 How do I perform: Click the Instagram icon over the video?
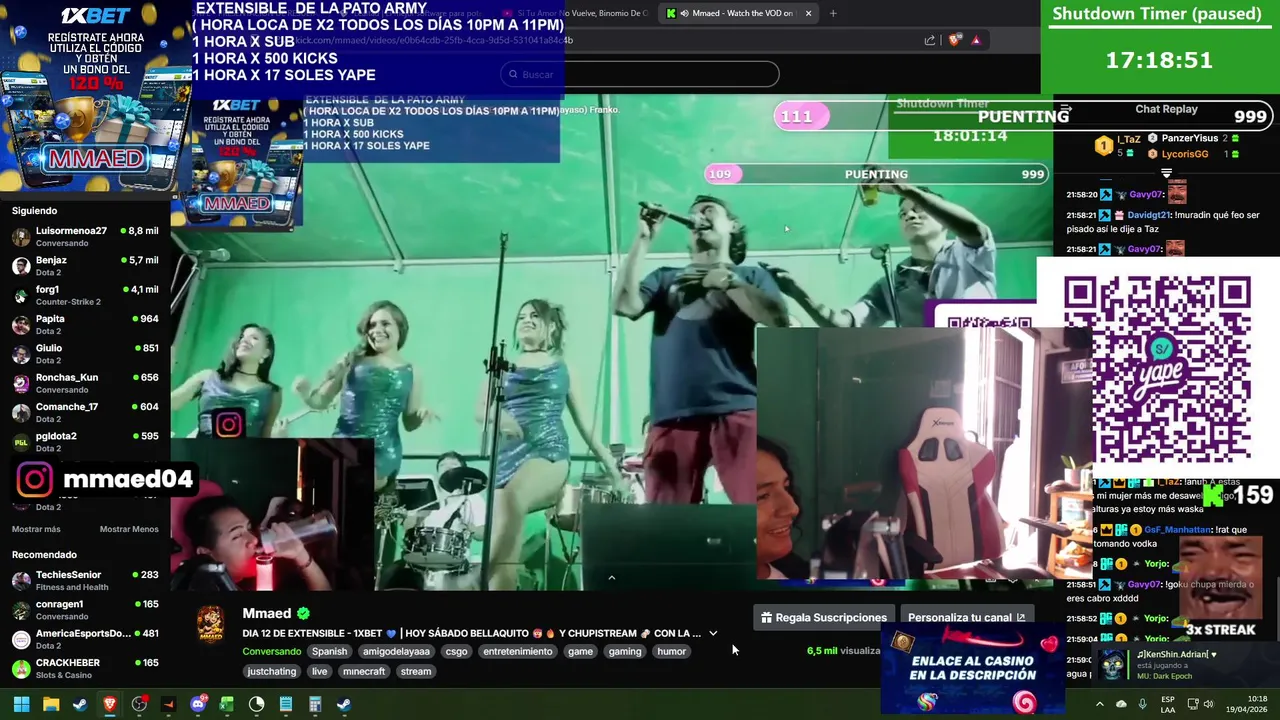click(228, 425)
